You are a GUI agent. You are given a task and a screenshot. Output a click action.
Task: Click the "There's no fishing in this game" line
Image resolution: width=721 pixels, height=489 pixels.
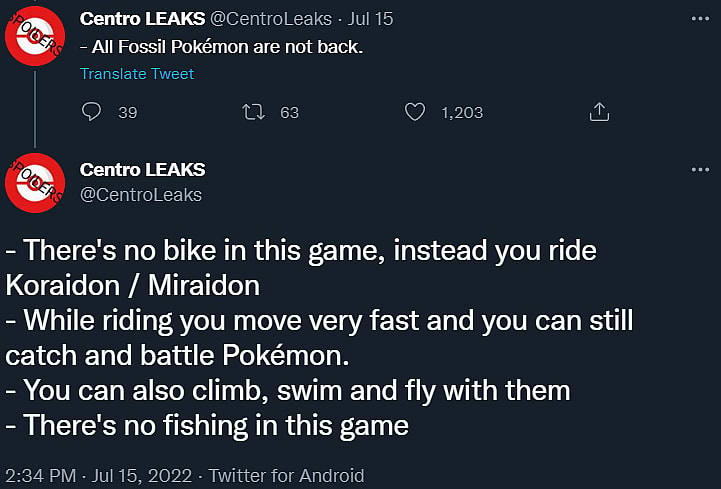[x=207, y=424]
